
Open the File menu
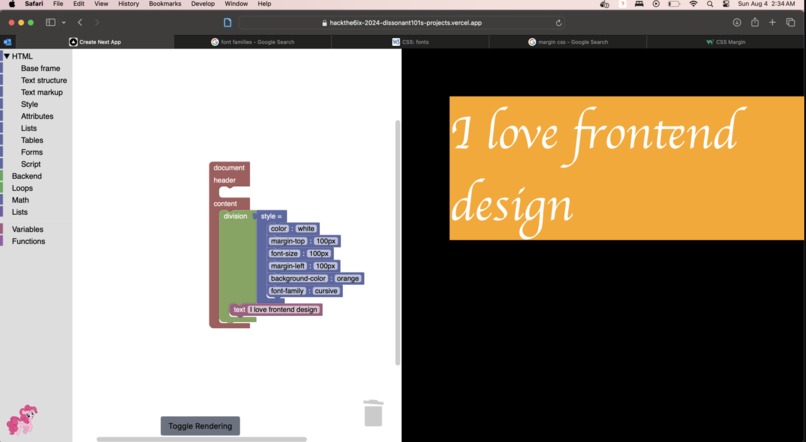58,4
